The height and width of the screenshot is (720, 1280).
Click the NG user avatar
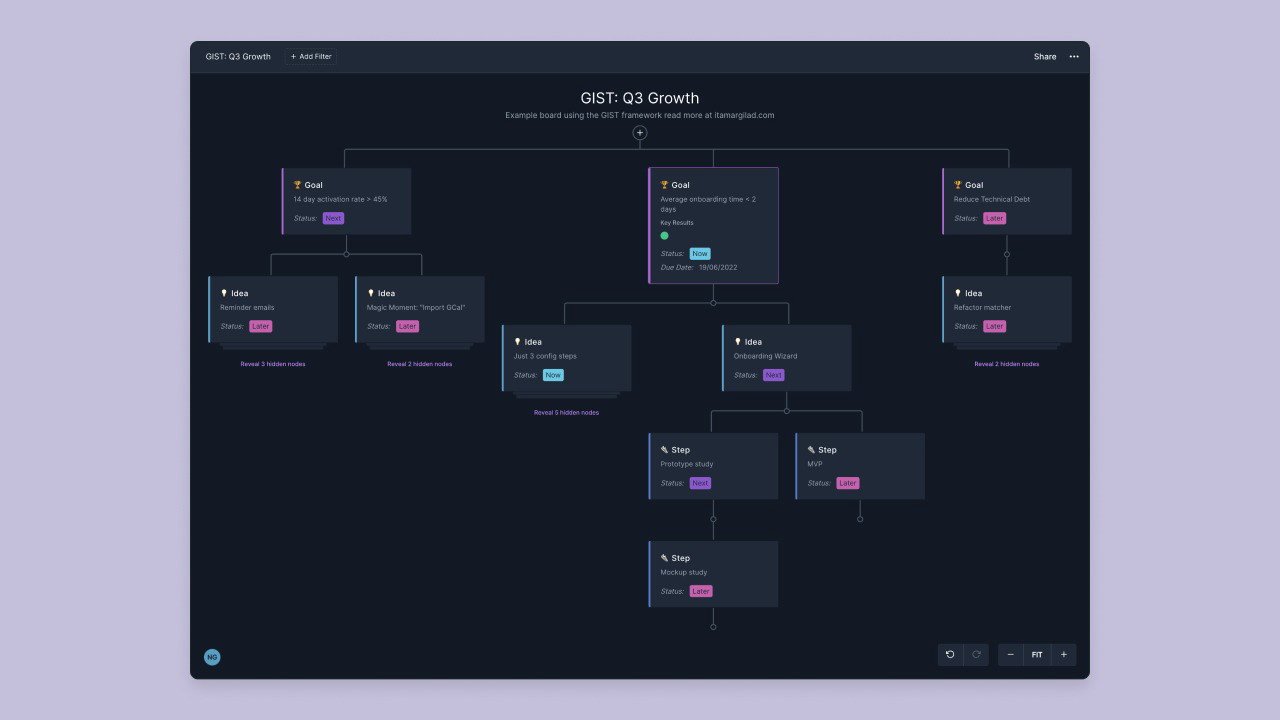pyautogui.click(x=212, y=657)
